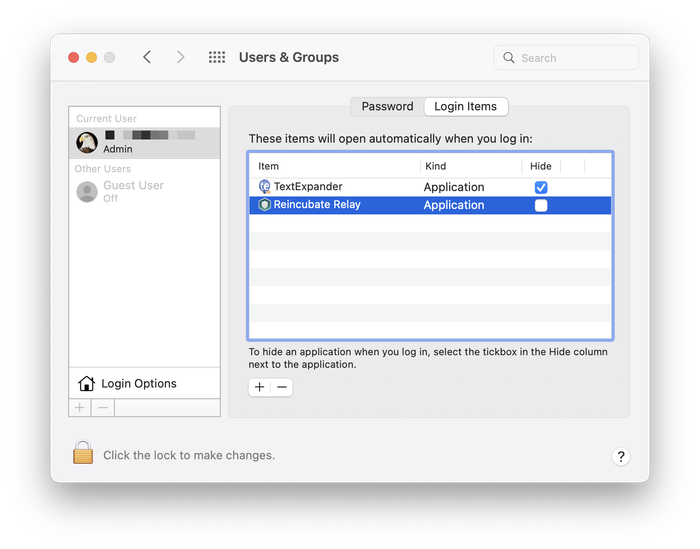Go back with the left chevron
Screen dimensions: 700x549
147,57
